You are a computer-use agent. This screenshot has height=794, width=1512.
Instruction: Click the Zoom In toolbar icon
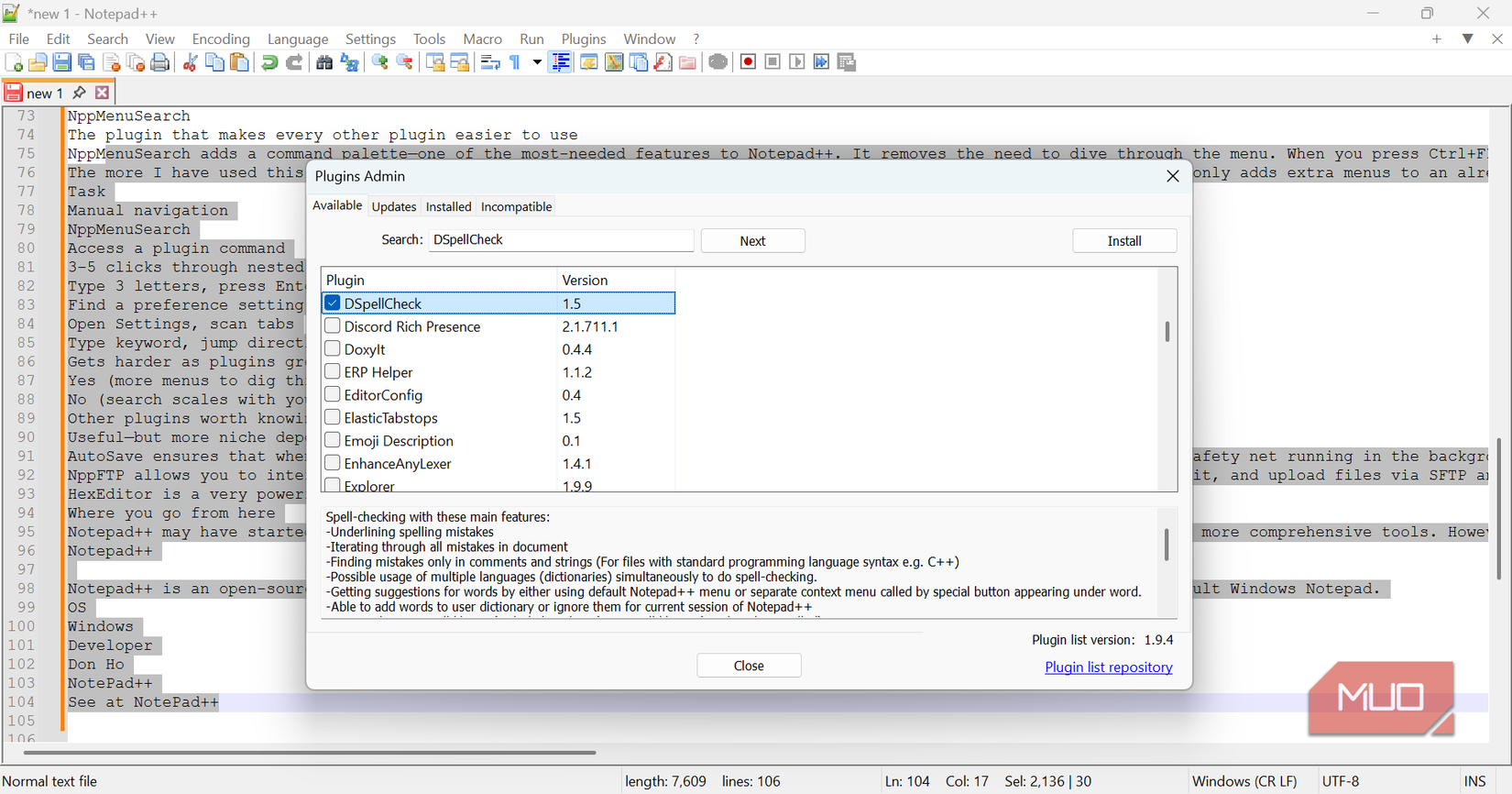click(379, 62)
